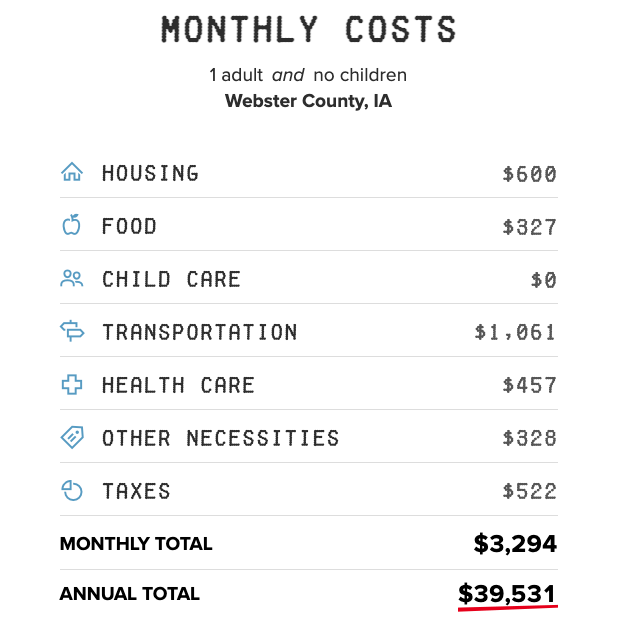The width and height of the screenshot is (618, 617).
Task: Click the Other Necessities label
Action: pyautogui.click(x=220, y=438)
